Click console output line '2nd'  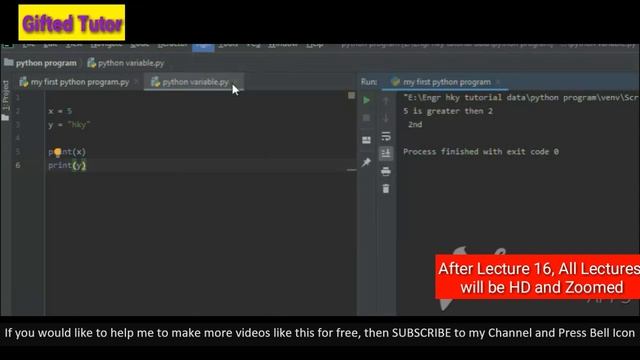coord(415,124)
